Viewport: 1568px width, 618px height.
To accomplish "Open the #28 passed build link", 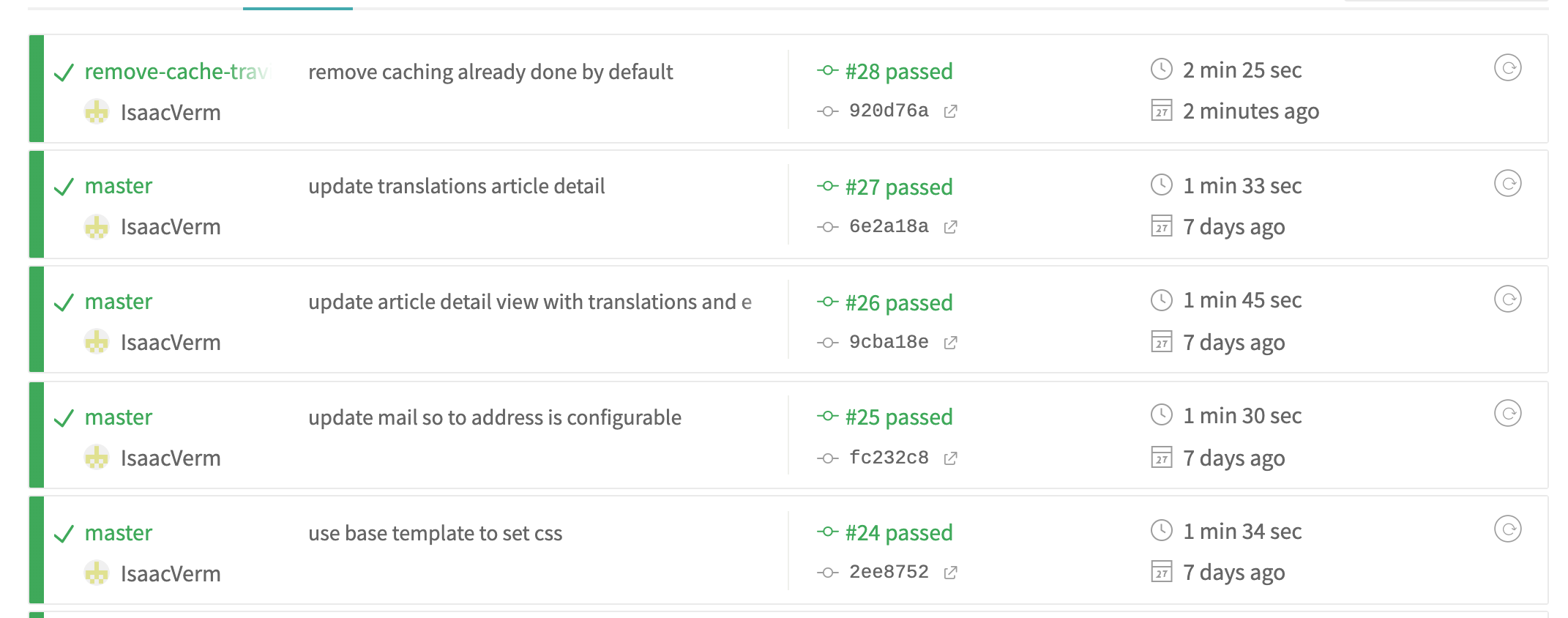I will click(x=899, y=72).
